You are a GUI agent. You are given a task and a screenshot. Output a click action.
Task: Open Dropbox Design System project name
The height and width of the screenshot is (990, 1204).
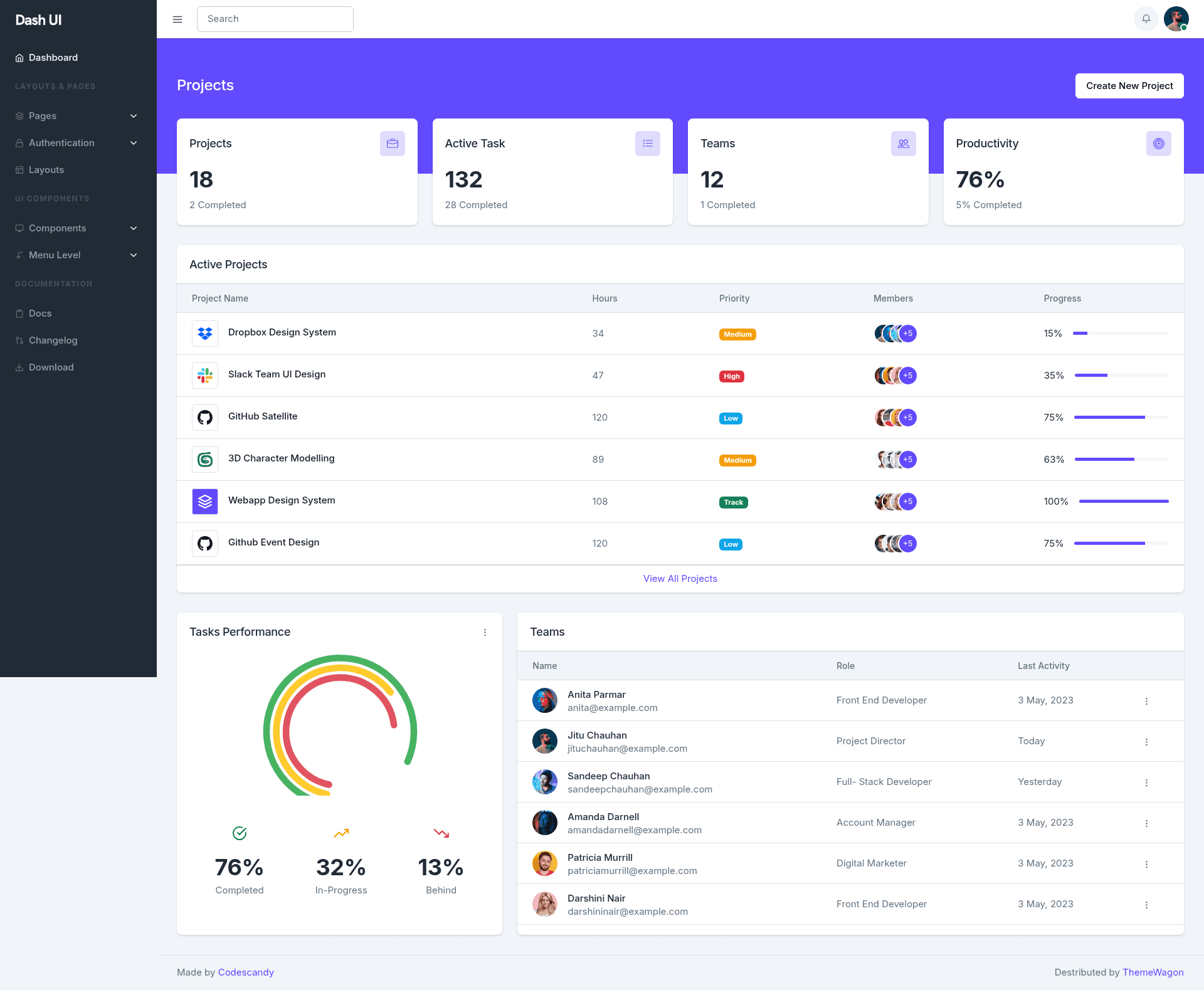[x=282, y=332]
